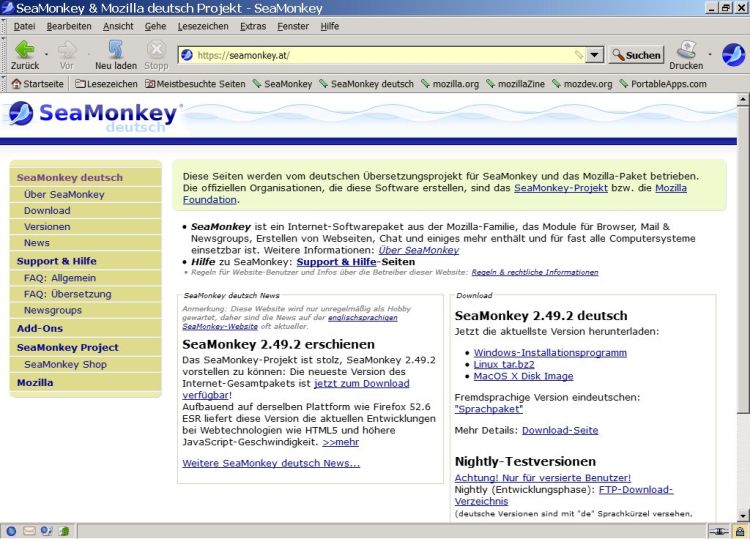Screen dimensions: 750x539
Task: Open the URL history dropdown arrow
Action: click(x=594, y=55)
